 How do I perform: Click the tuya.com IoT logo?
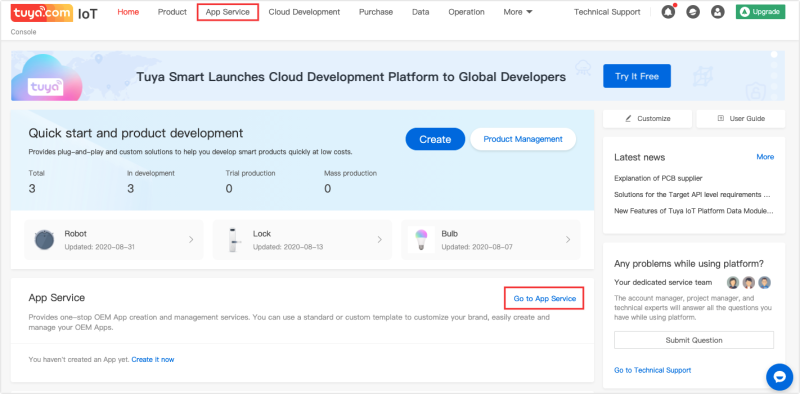pos(54,13)
